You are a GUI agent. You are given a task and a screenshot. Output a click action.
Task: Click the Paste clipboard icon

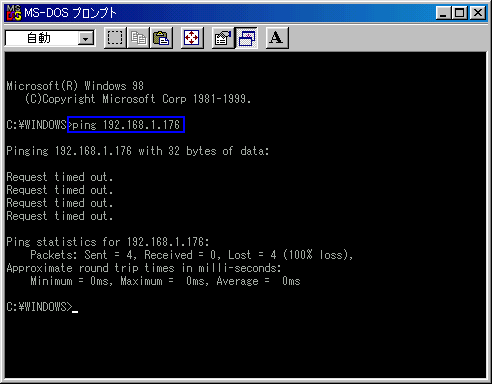click(161, 38)
